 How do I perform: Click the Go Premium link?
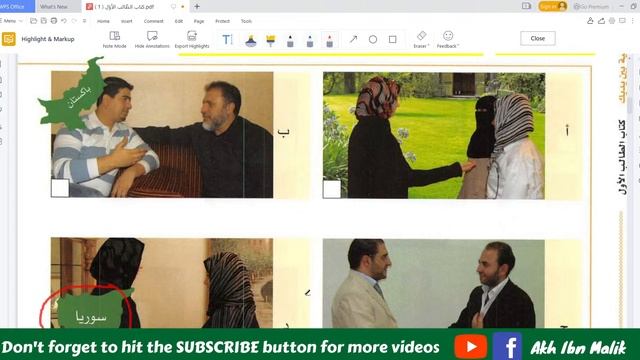(591, 7)
